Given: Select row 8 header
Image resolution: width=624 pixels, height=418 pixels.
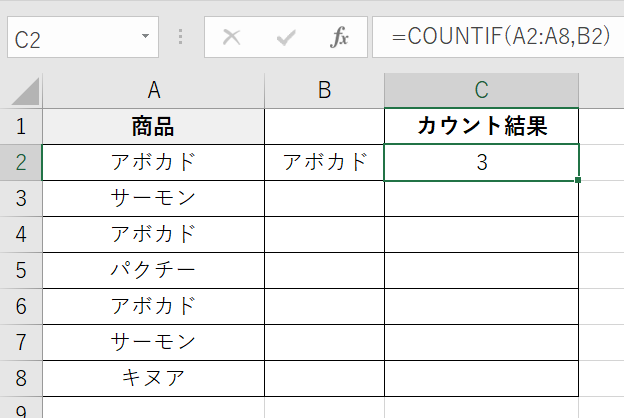Looking at the screenshot, I should (21, 378).
